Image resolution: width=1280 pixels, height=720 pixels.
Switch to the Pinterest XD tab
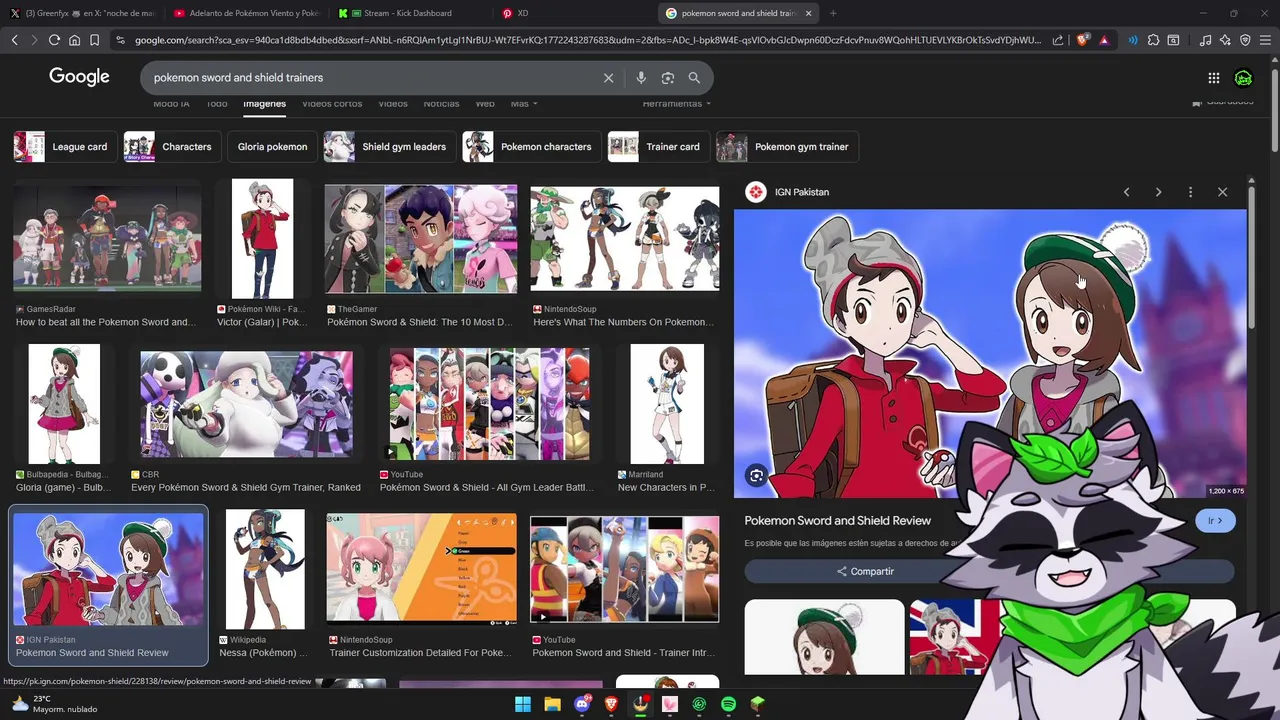tap(574, 13)
